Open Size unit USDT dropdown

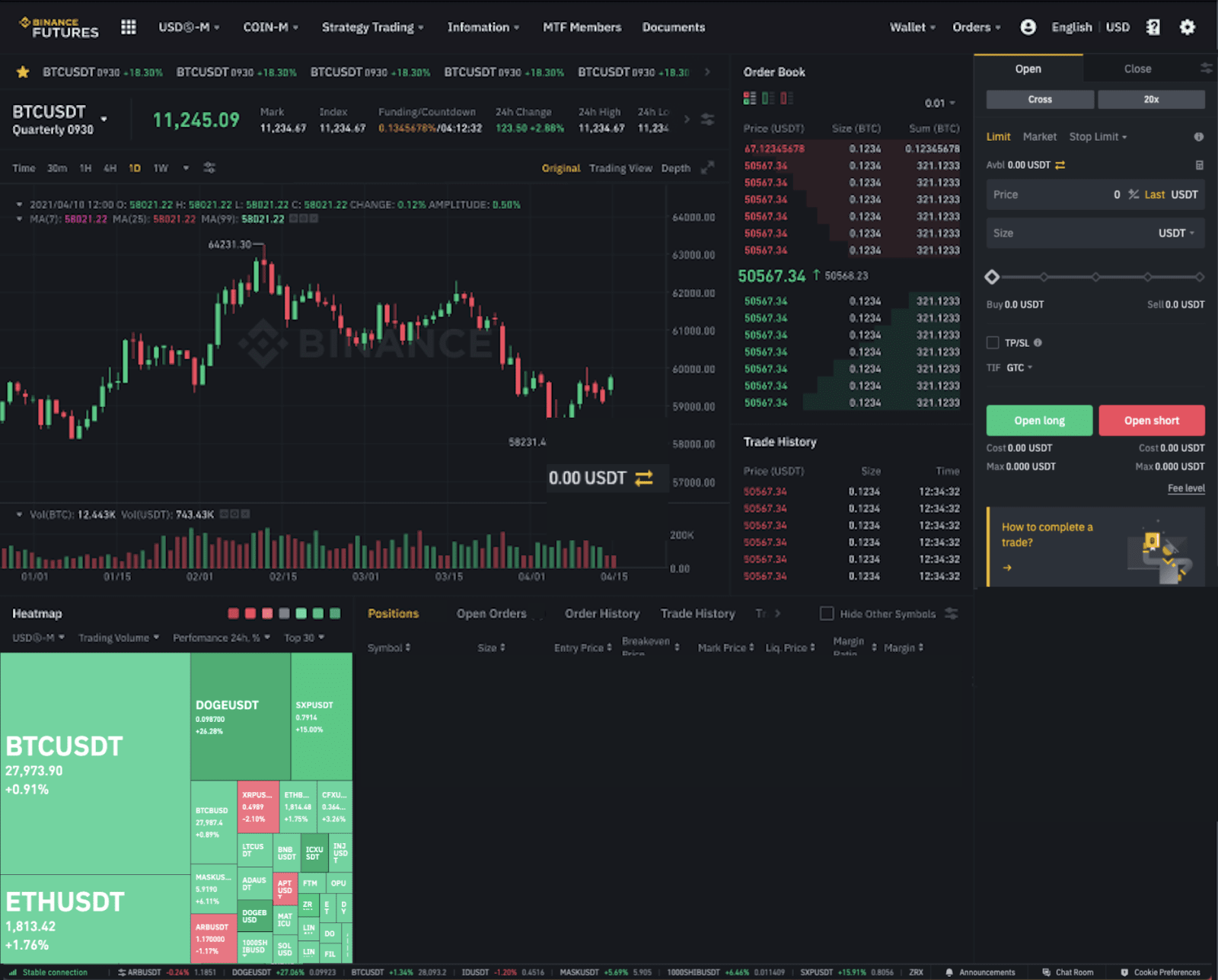(x=1176, y=234)
